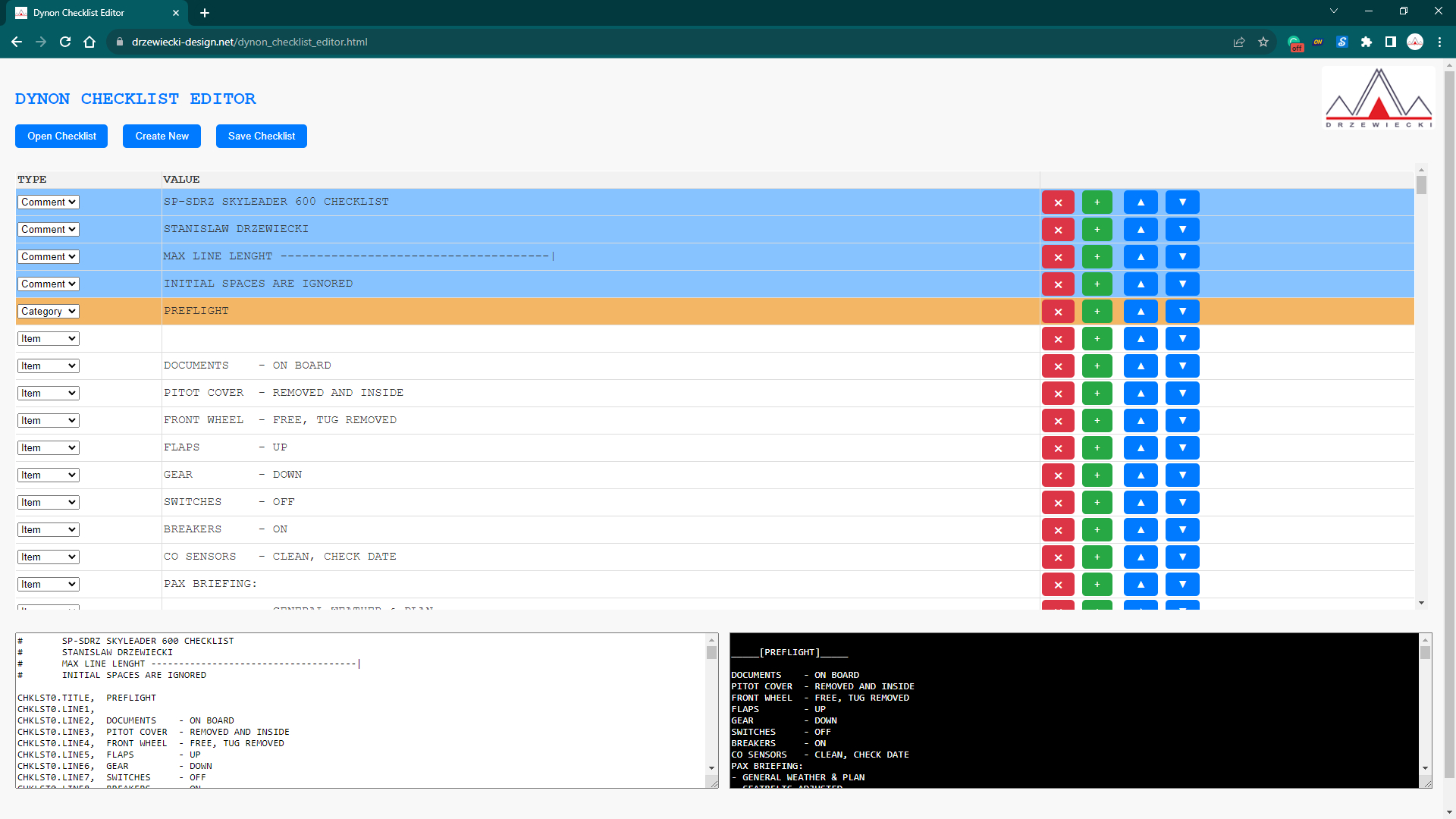Delete the FRONT WHEEL row

pos(1058,421)
